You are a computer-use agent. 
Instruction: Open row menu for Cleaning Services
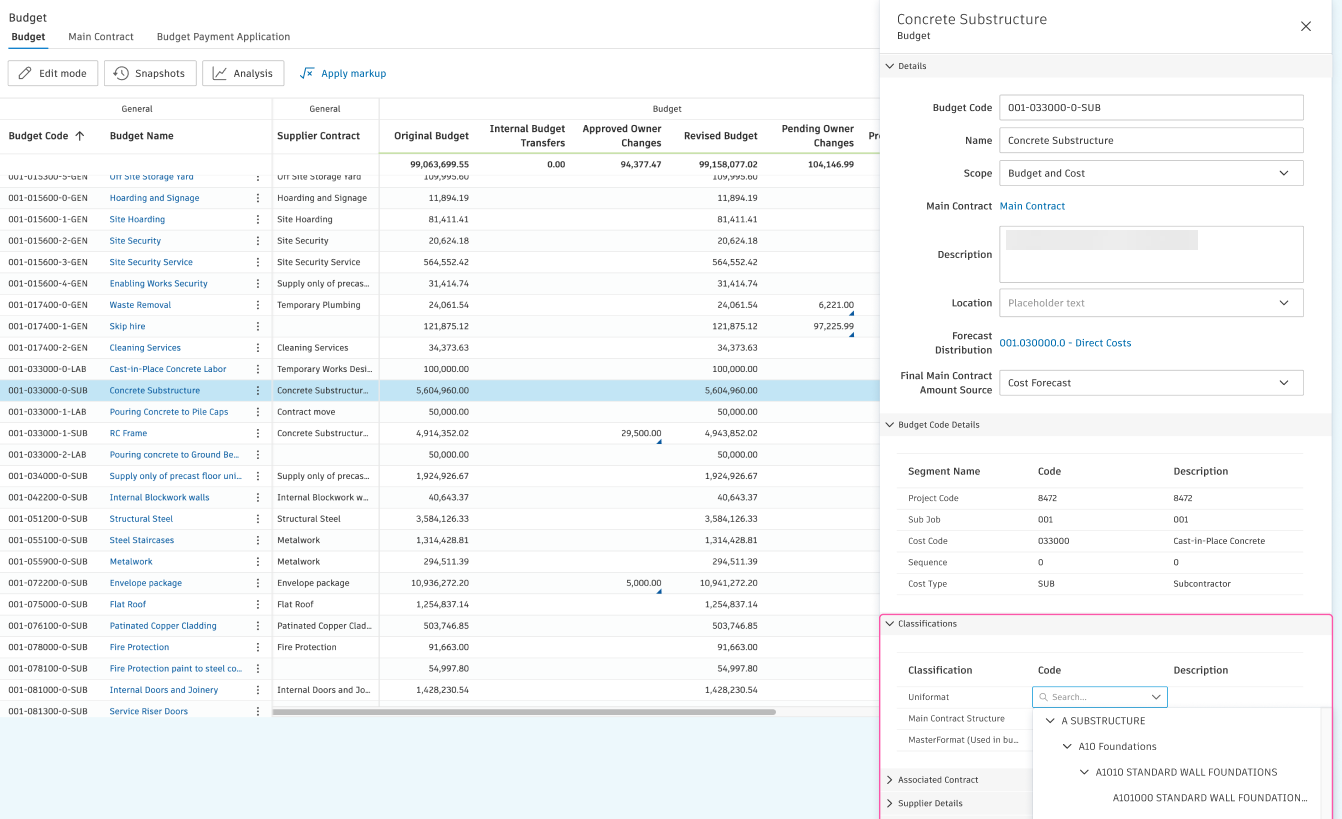258,348
